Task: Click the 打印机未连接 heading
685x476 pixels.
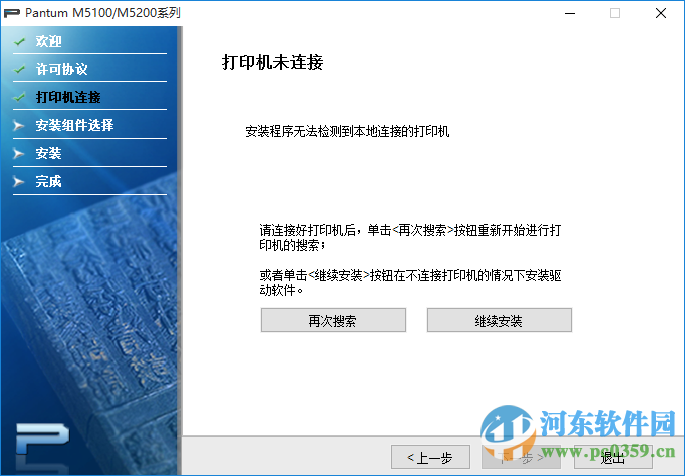Action: point(273,62)
